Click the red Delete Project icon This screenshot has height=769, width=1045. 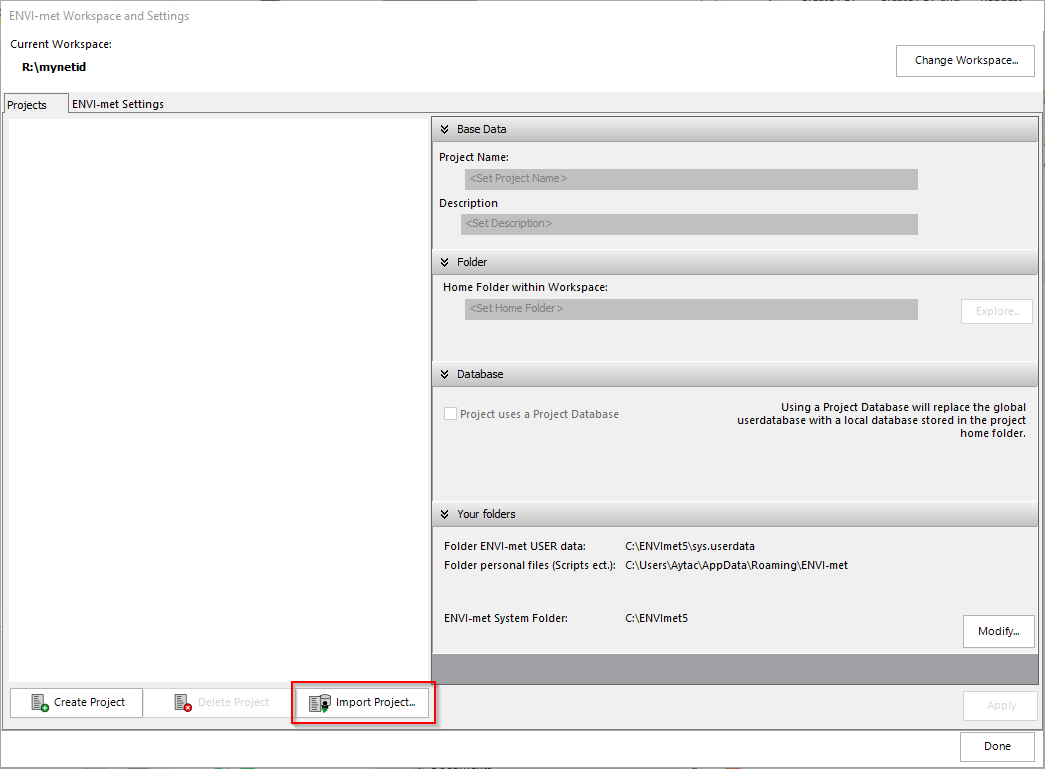(x=183, y=702)
